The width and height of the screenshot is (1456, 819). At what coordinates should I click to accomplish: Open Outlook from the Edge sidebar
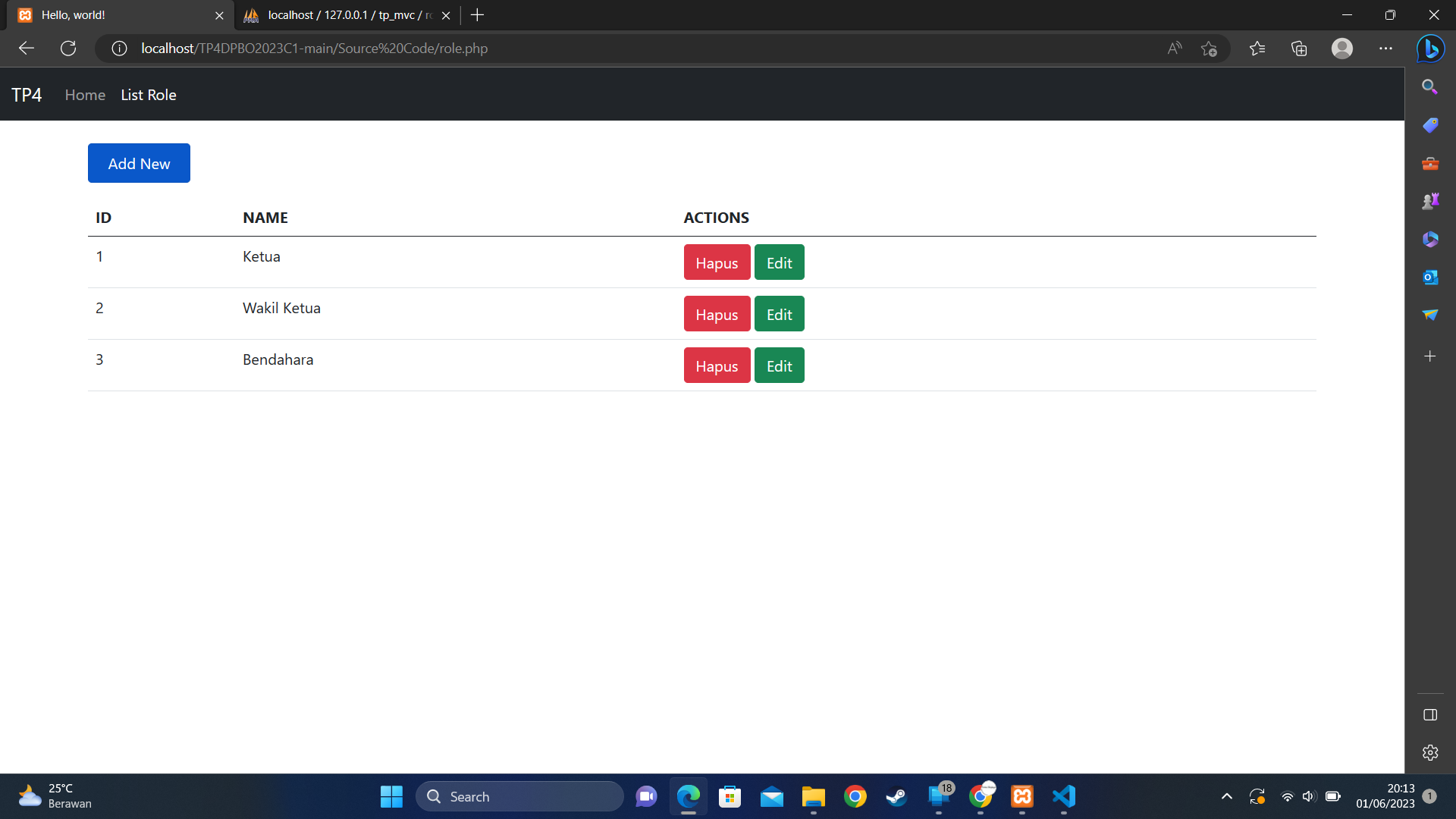click(x=1430, y=277)
